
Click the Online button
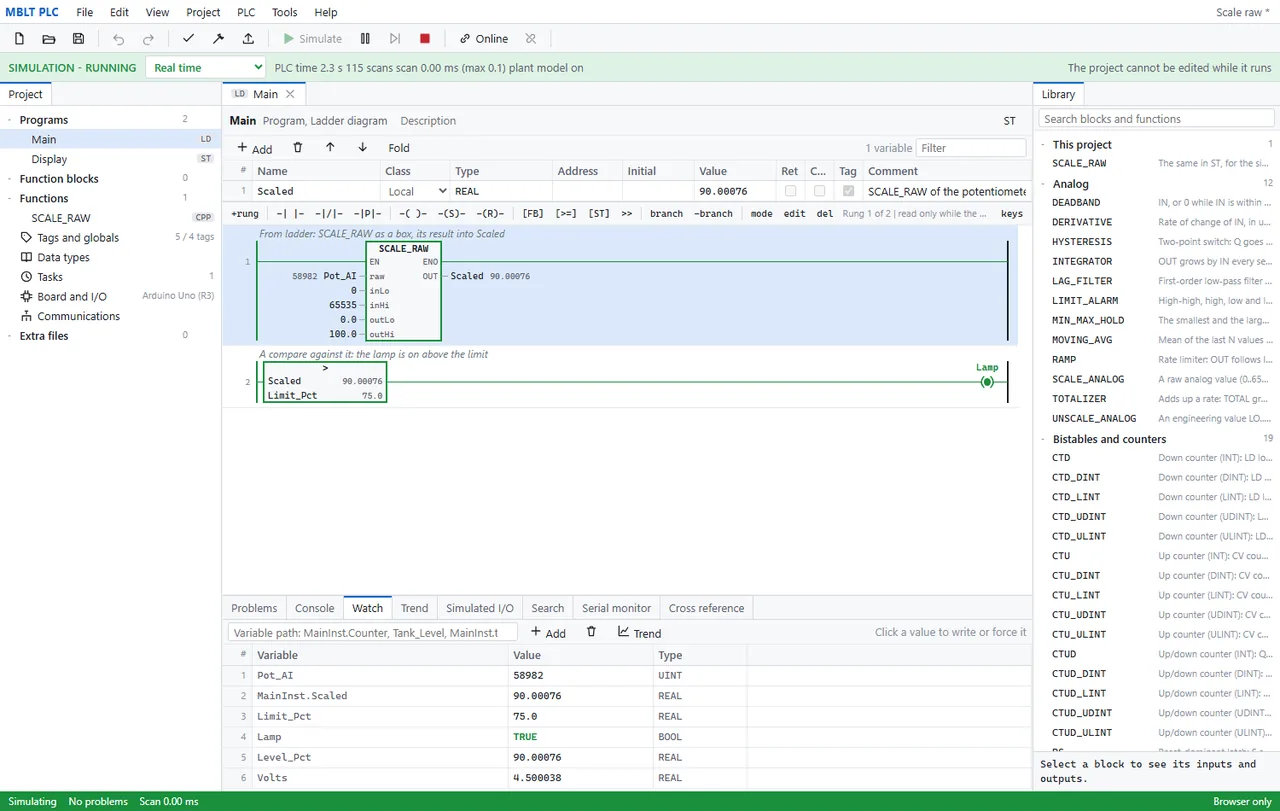(483, 39)
